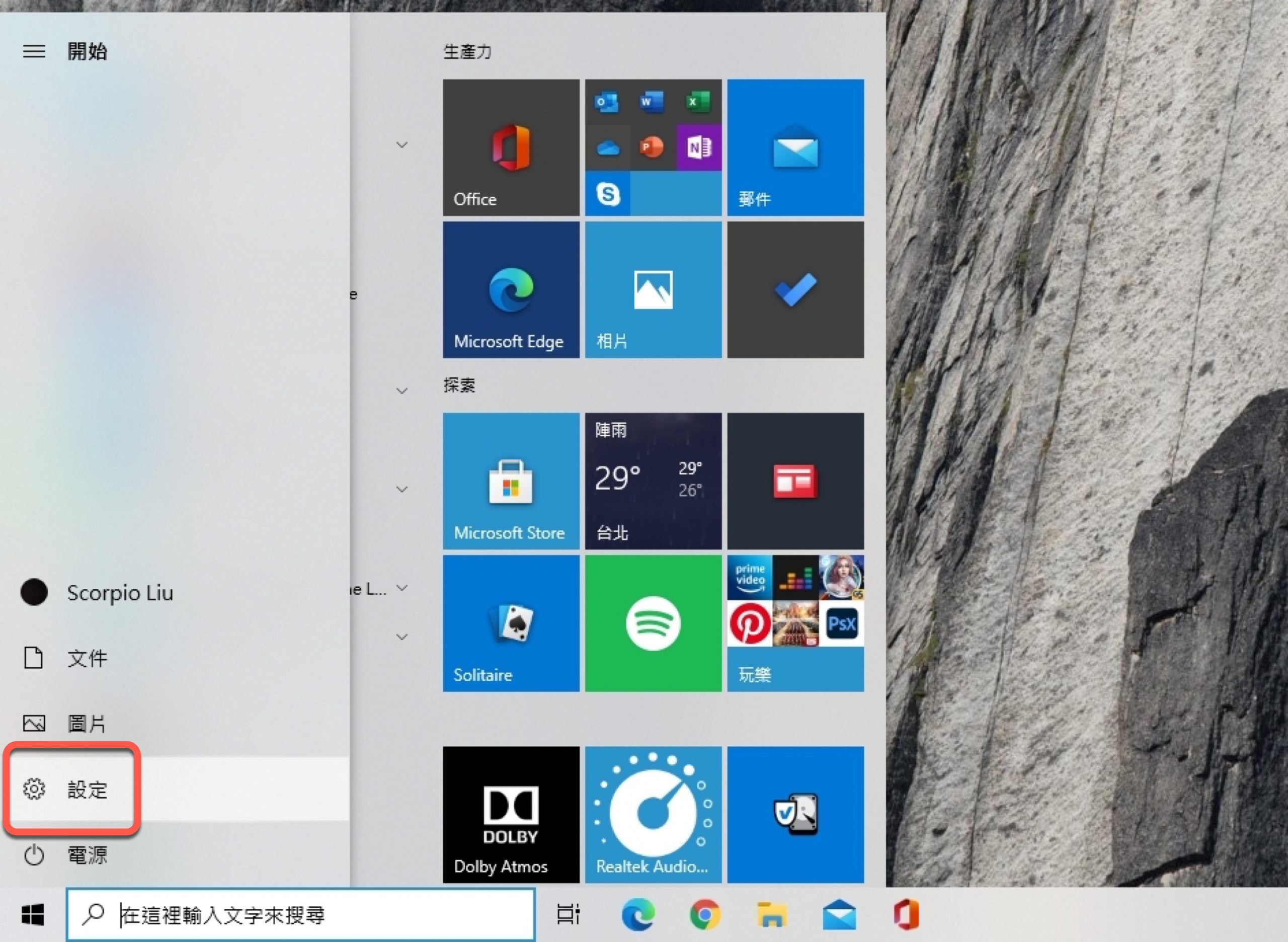Click the Skype icon in the Office folder tile
Screen dimensions: 1288x942
[608, 194]
